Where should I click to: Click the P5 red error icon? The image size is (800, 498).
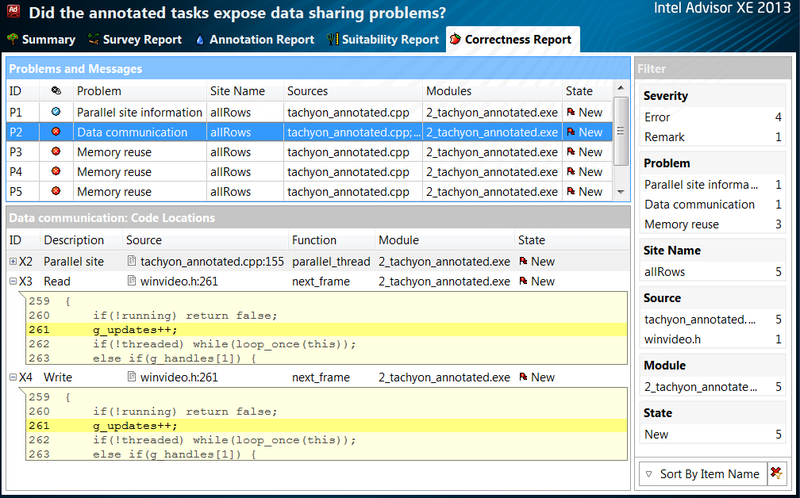56,192
